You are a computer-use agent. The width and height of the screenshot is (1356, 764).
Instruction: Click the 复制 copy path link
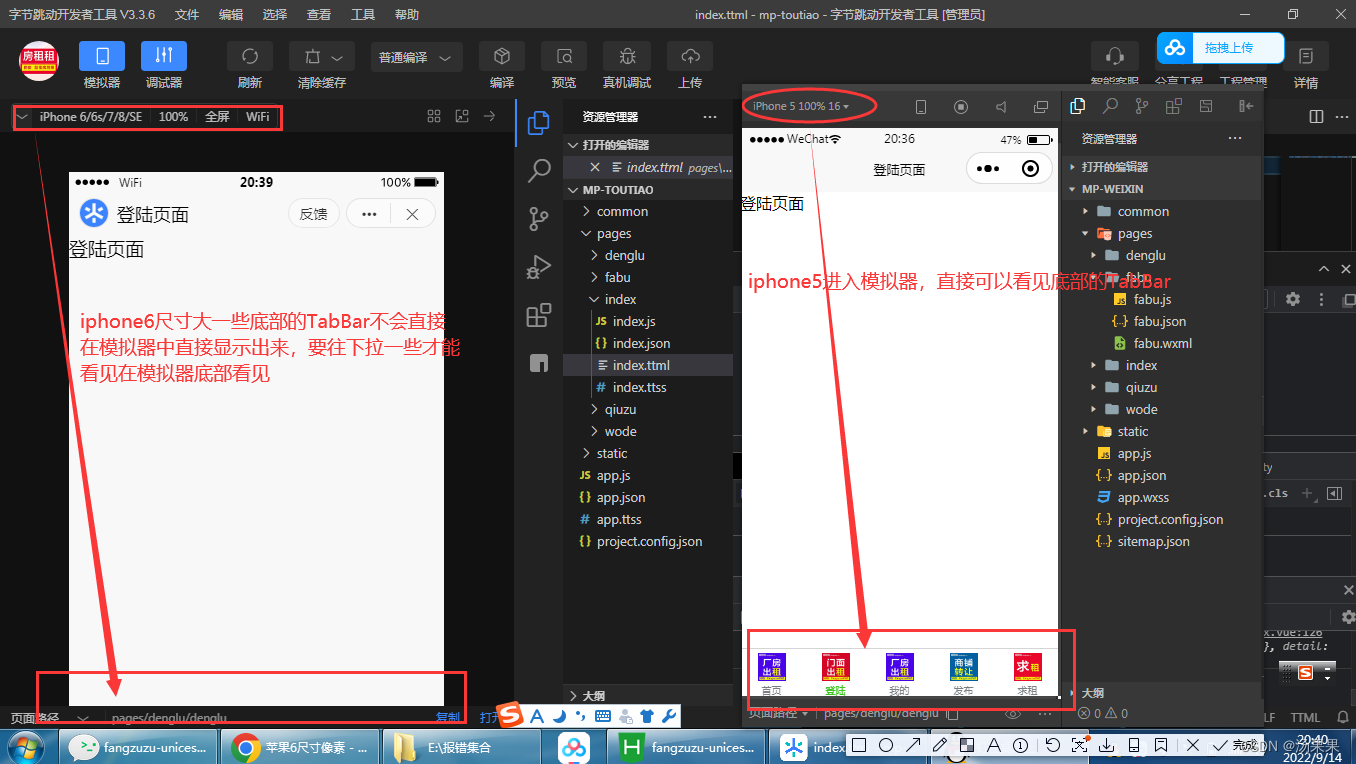pos(448,717)
